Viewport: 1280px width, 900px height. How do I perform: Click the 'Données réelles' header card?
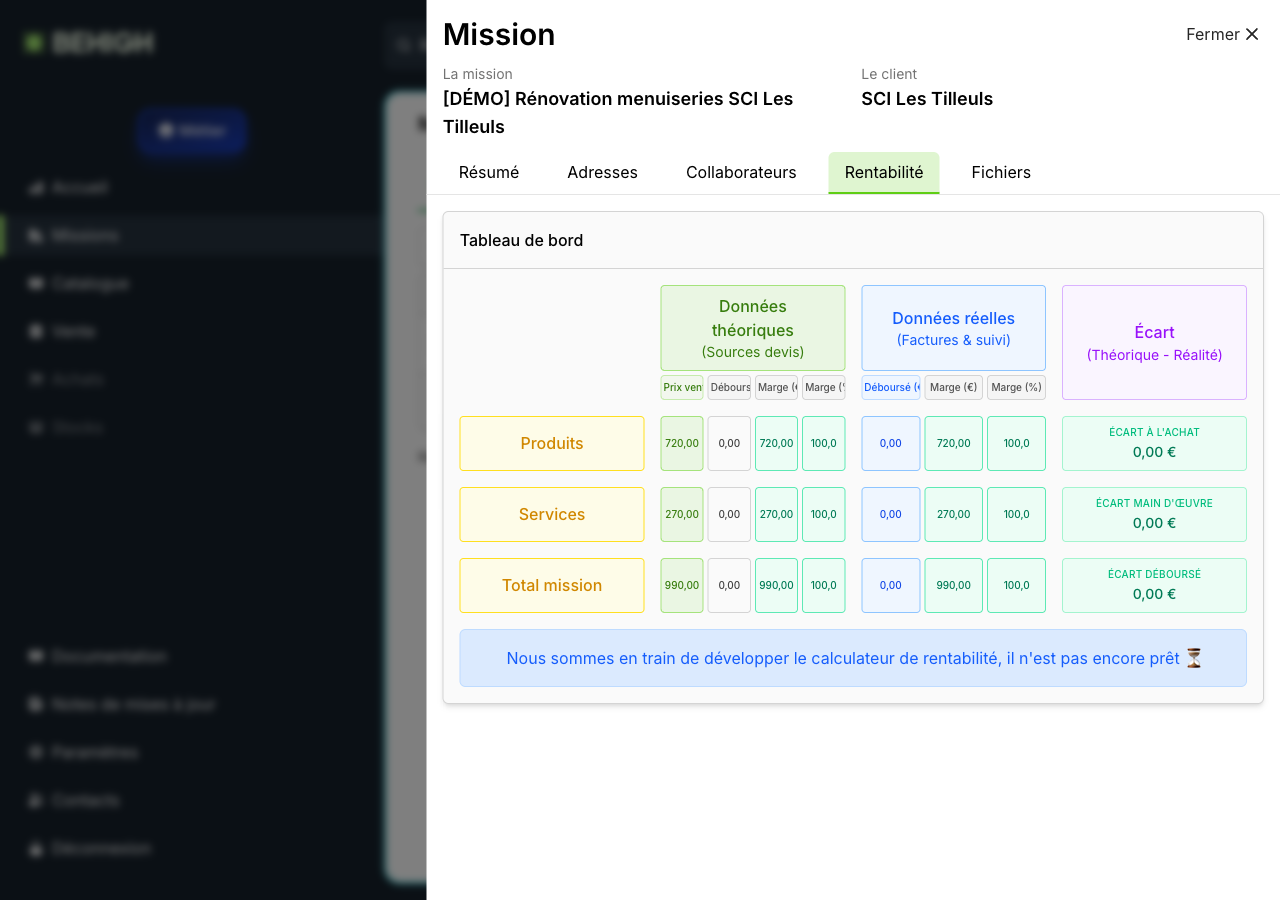954,328
